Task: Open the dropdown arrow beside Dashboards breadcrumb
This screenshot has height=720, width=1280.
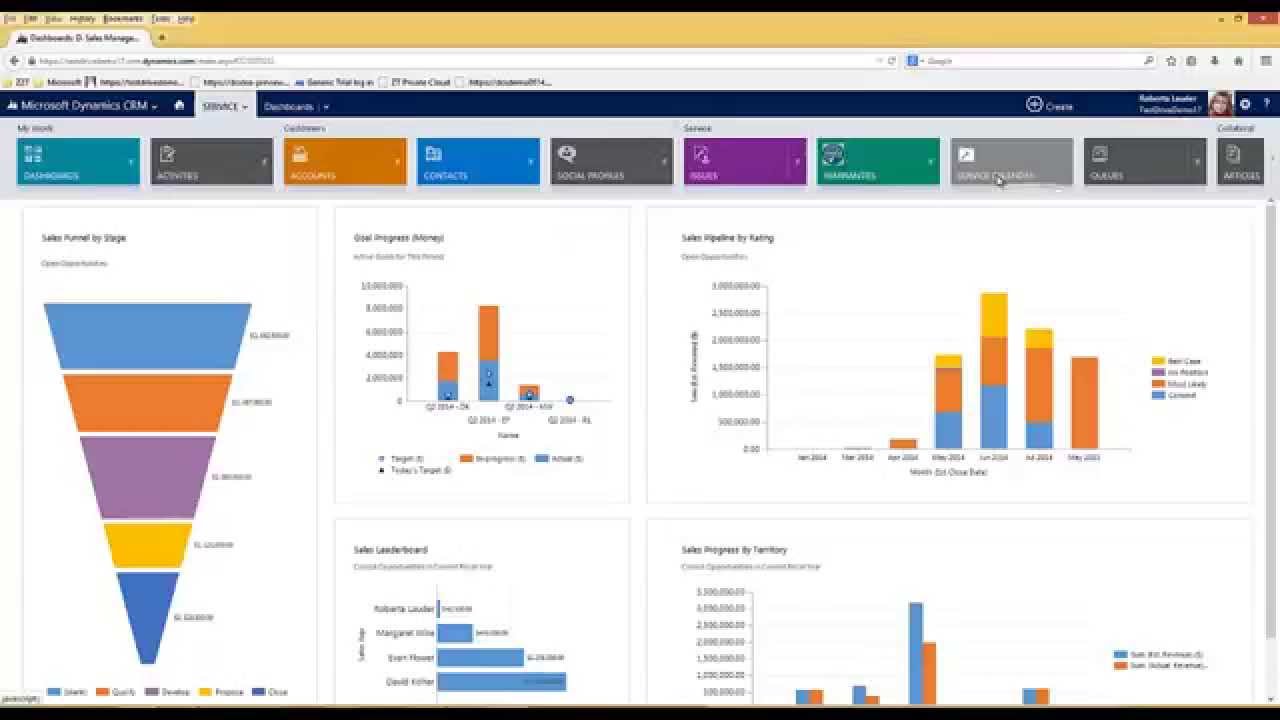Action: [x=326, y=107]
